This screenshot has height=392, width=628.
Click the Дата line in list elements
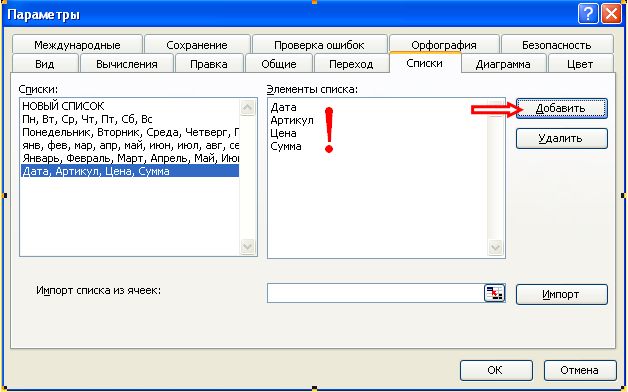(283, 107)
